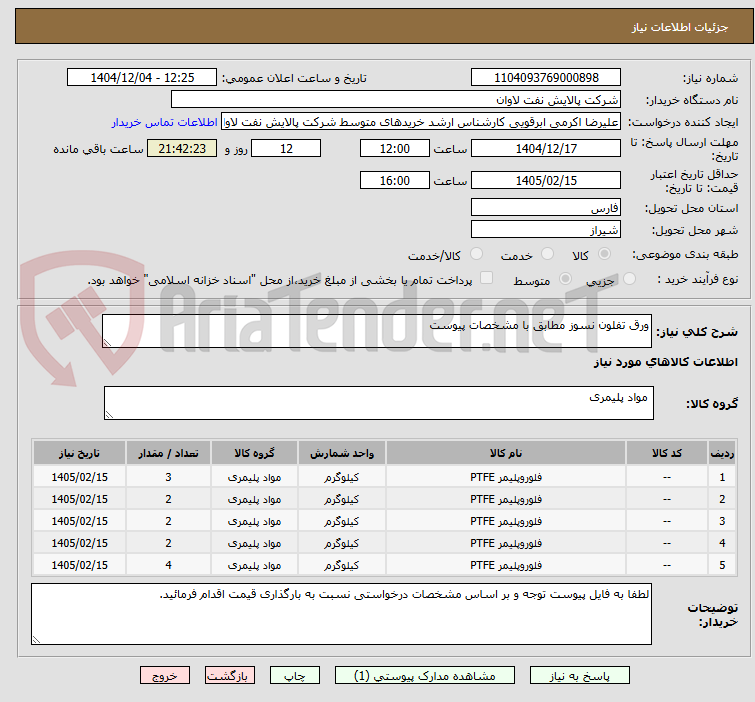Click the announcement date field 1404/12/04 - 12:25
The height and width of the screenshot is (702, 755).
142,78
